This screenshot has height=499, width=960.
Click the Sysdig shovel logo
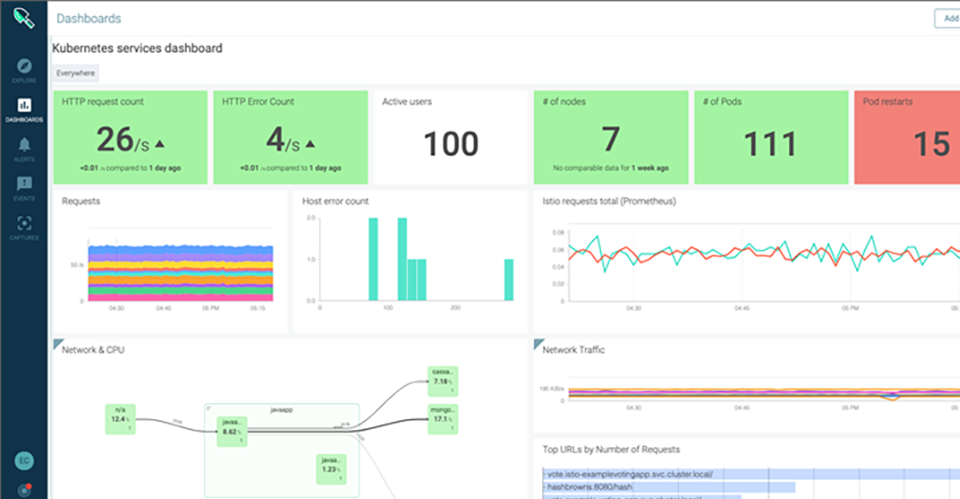tap(23, 19)
